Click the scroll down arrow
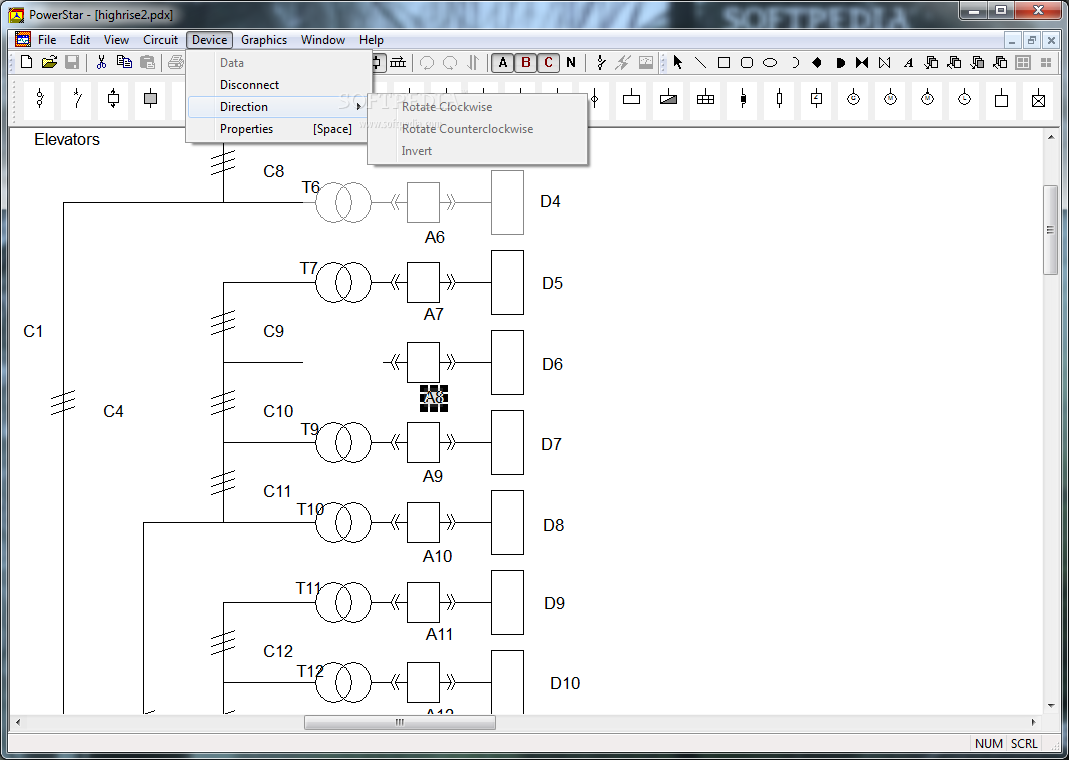 (x=1051, y=706)
